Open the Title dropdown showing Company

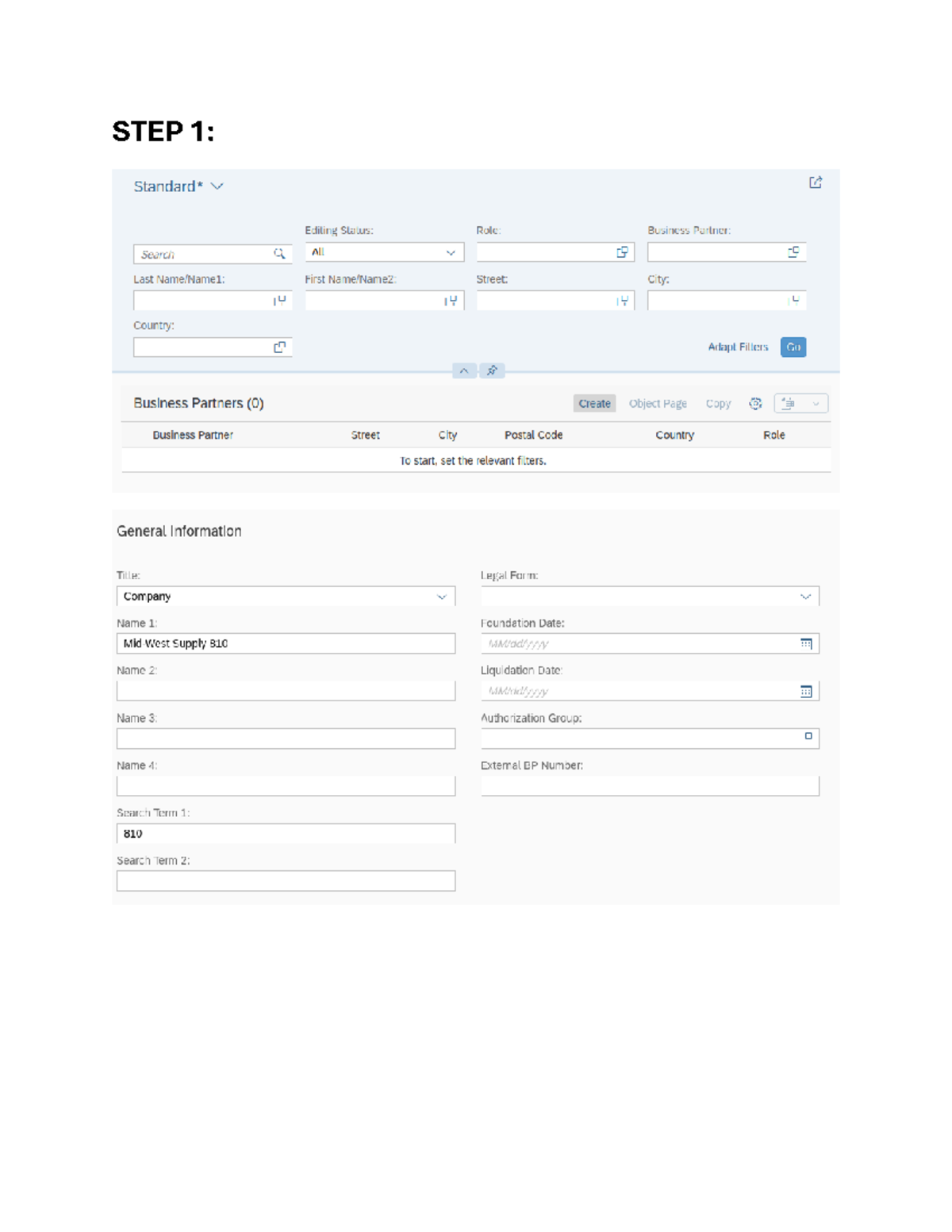[442, 596]
